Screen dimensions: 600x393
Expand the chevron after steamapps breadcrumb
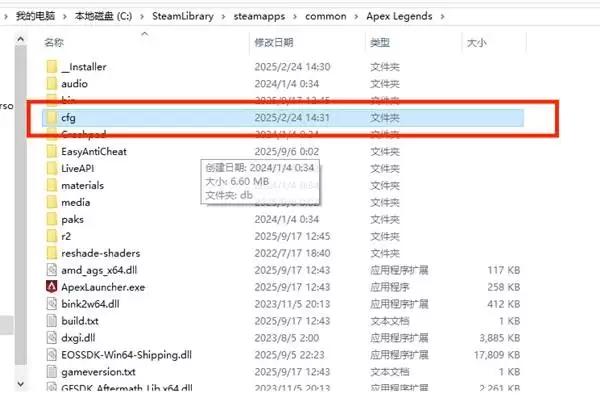[x=295, y=16]
